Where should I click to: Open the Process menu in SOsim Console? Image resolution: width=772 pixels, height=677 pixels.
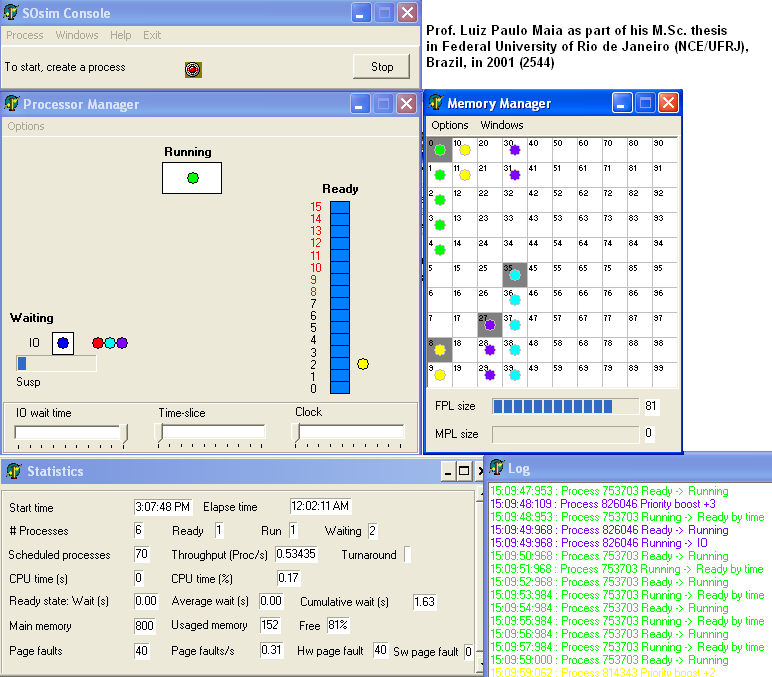coord(25,35)
